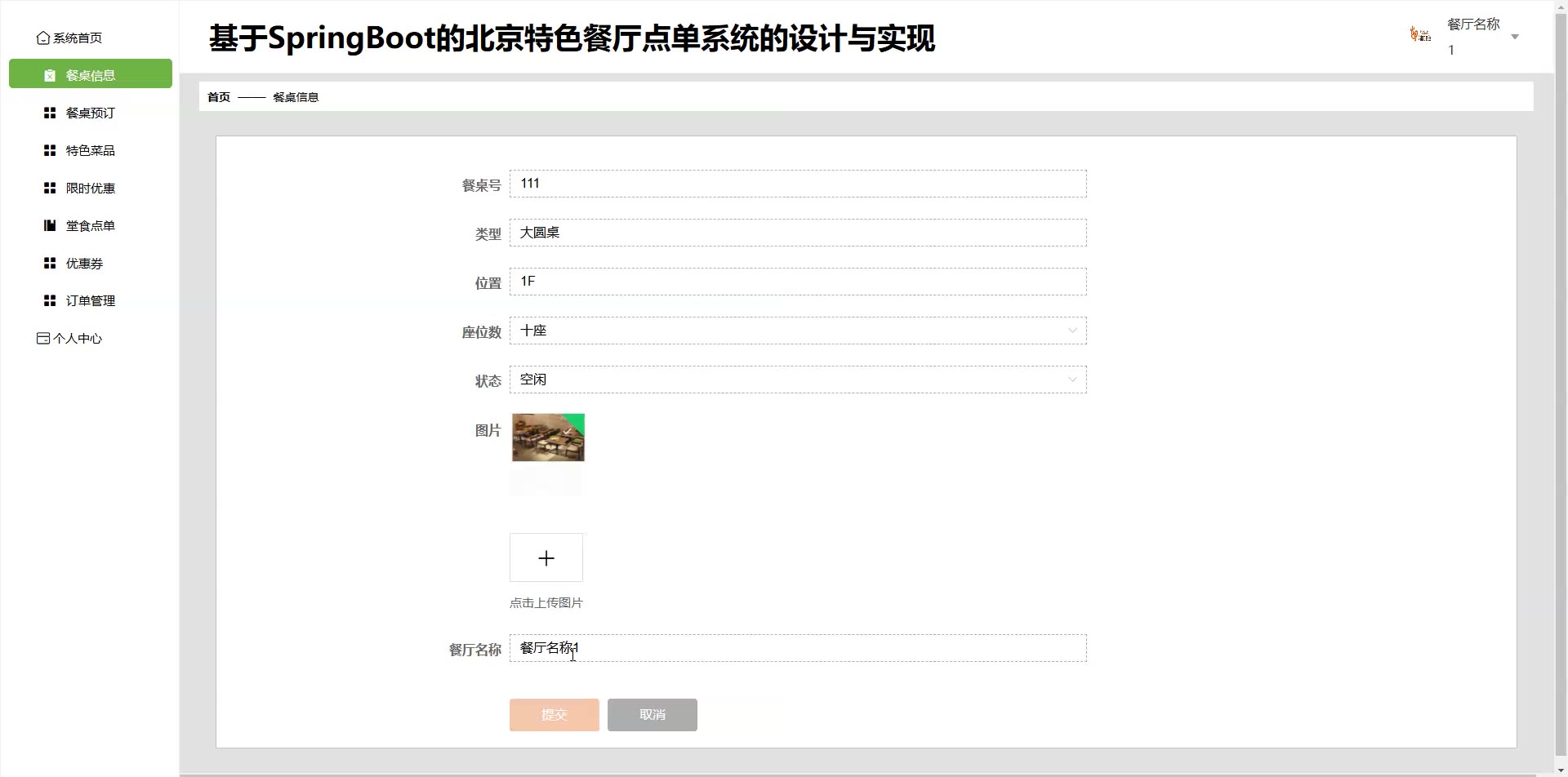The image size is (1568, 777).
Task: Click the page title heading text
Action: click(x=572, y=38)
